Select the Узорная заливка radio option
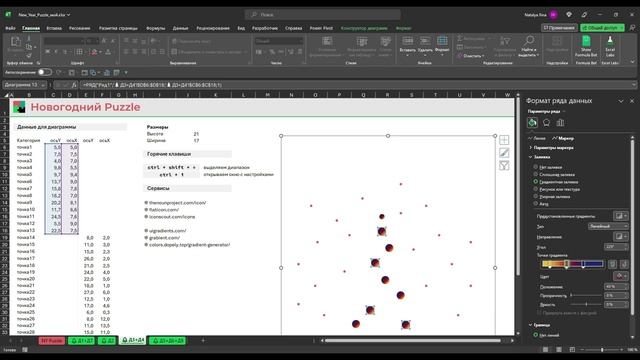Screen dimensions: 640x360 (x=536, y=196)
